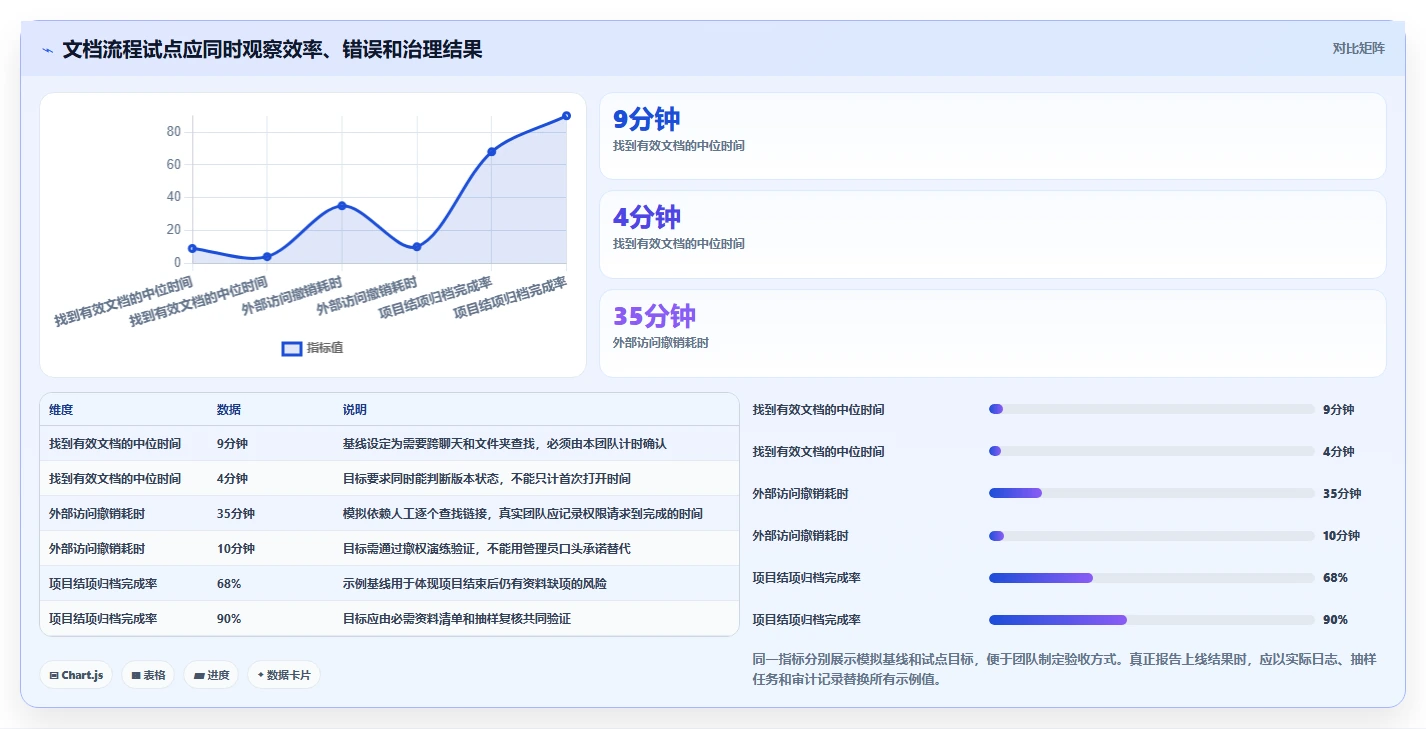Click the 68% cell in the table
This screenshot has height=729, width=1426.
coord(229,584)
